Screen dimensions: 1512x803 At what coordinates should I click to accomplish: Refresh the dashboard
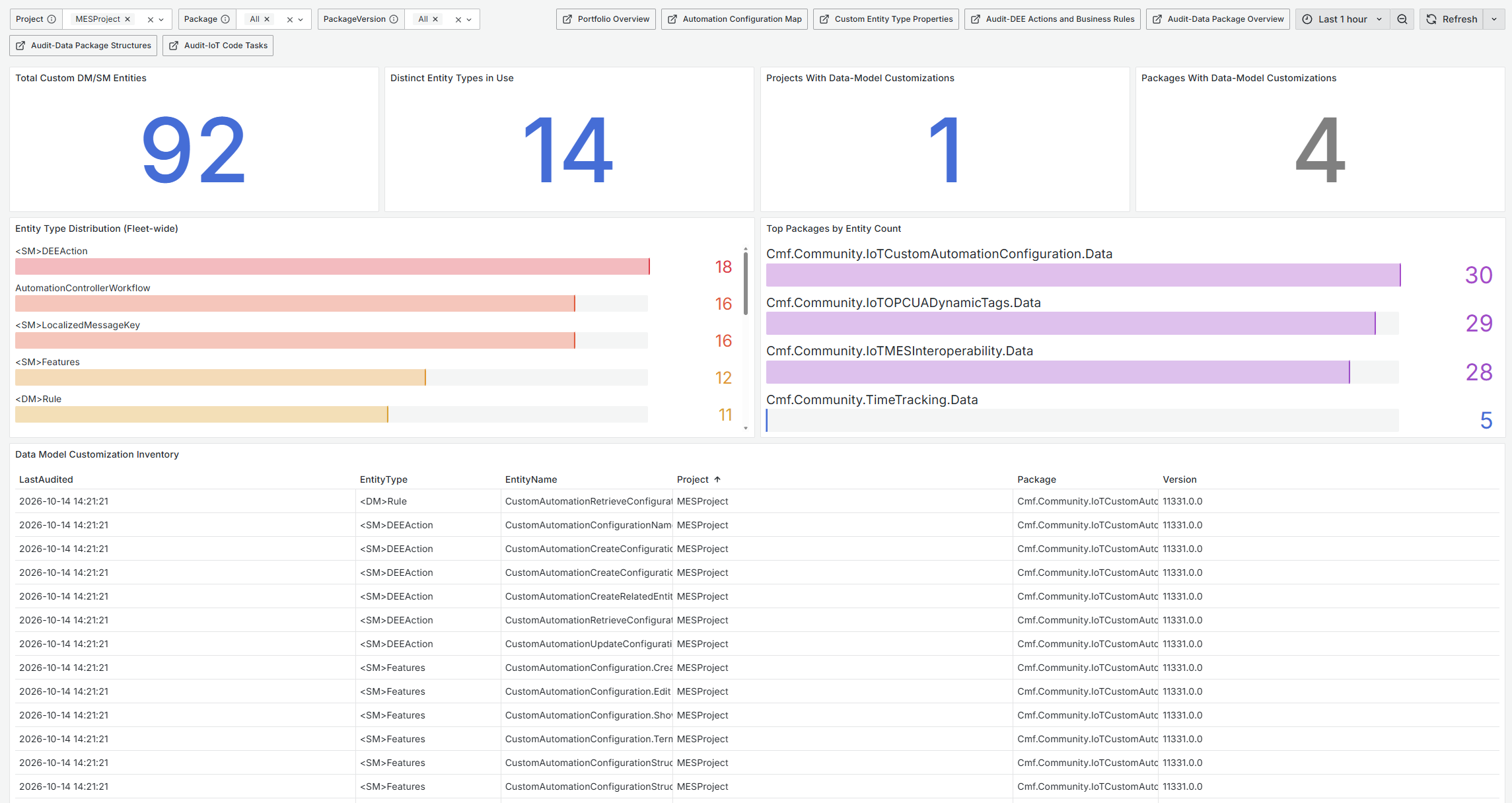point(1451,19)
